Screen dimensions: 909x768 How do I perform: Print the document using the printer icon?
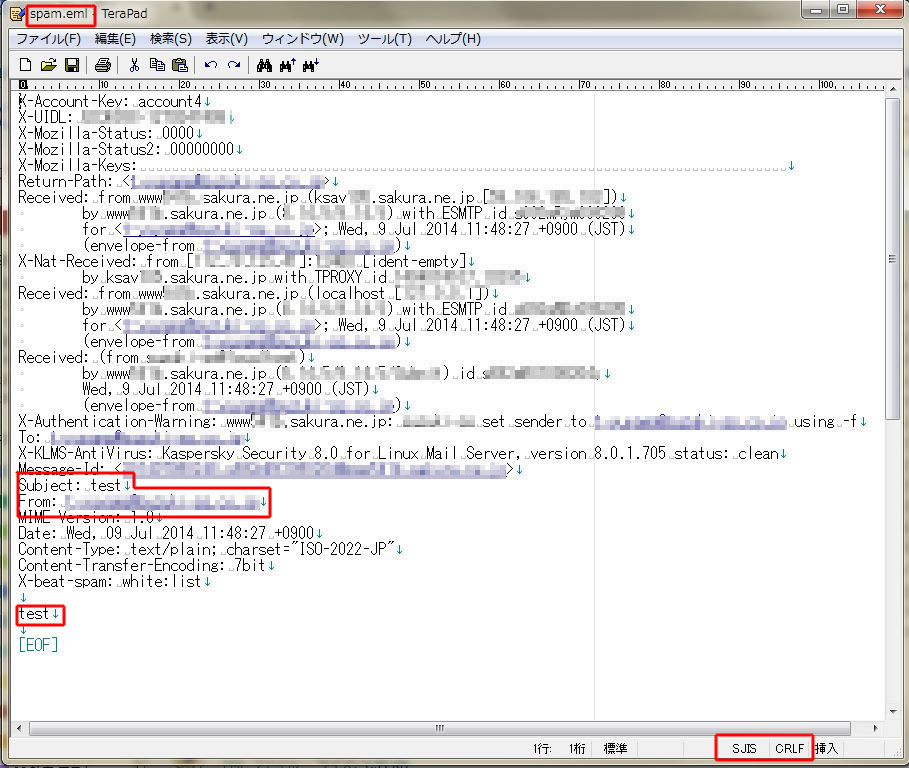tap(103, 65)
